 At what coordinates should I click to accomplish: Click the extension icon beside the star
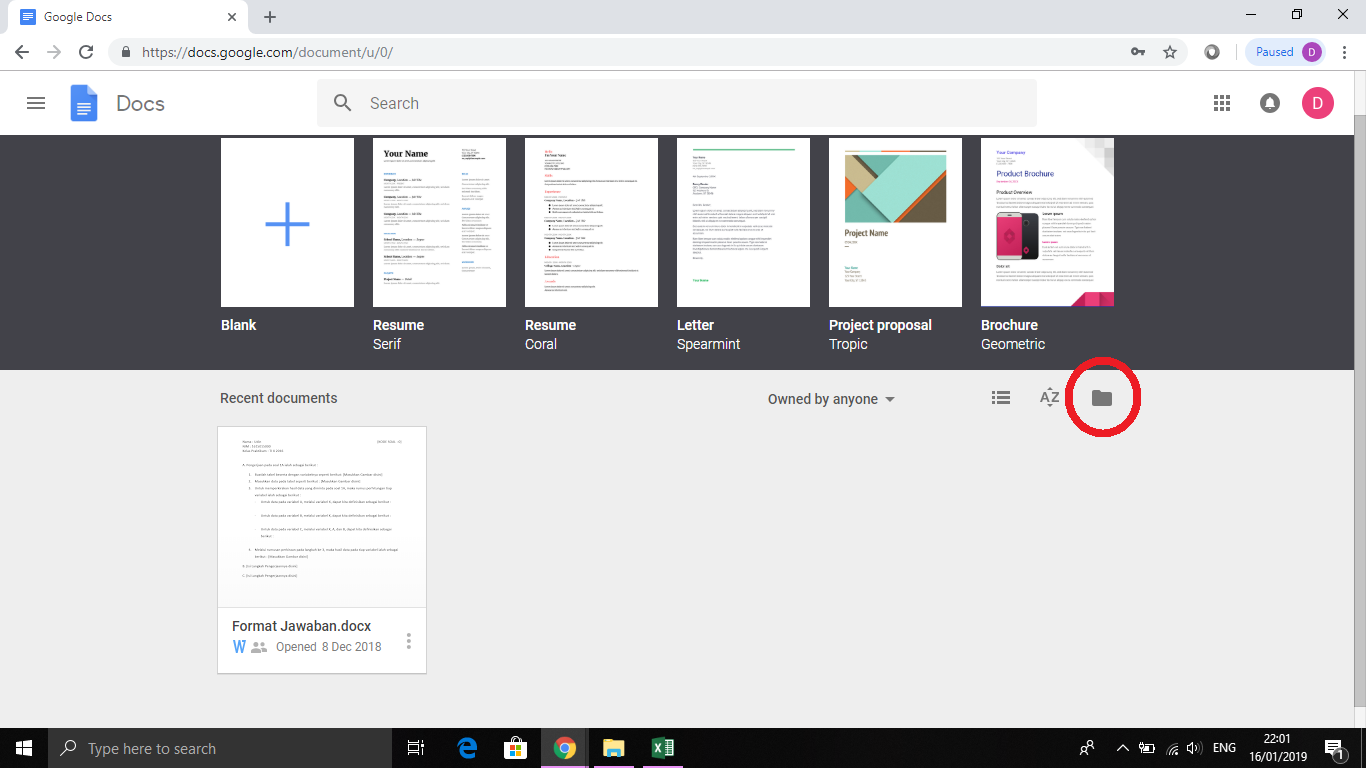click(1212, 52)
